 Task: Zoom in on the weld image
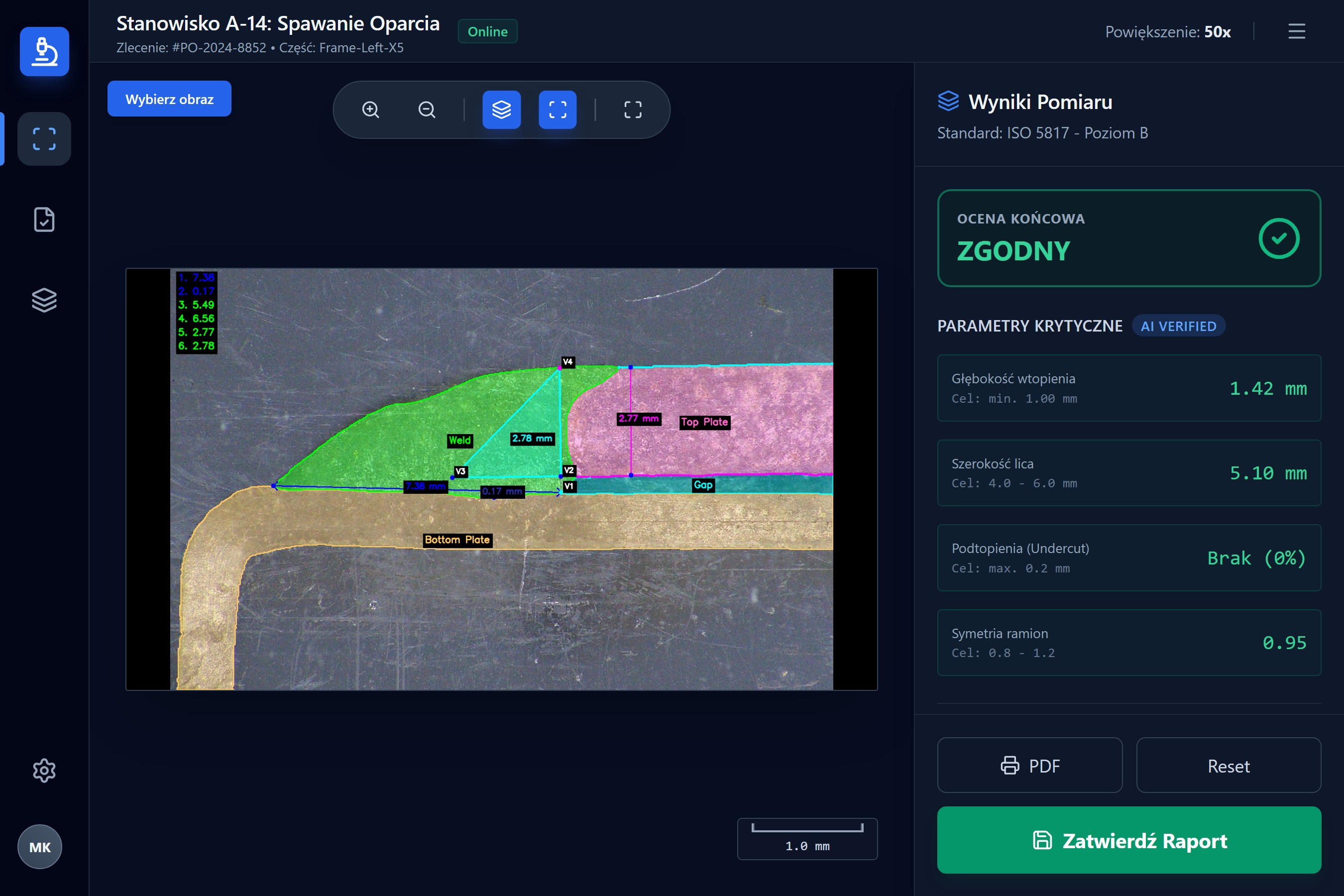pyautogui.click(x=370, y=109)
